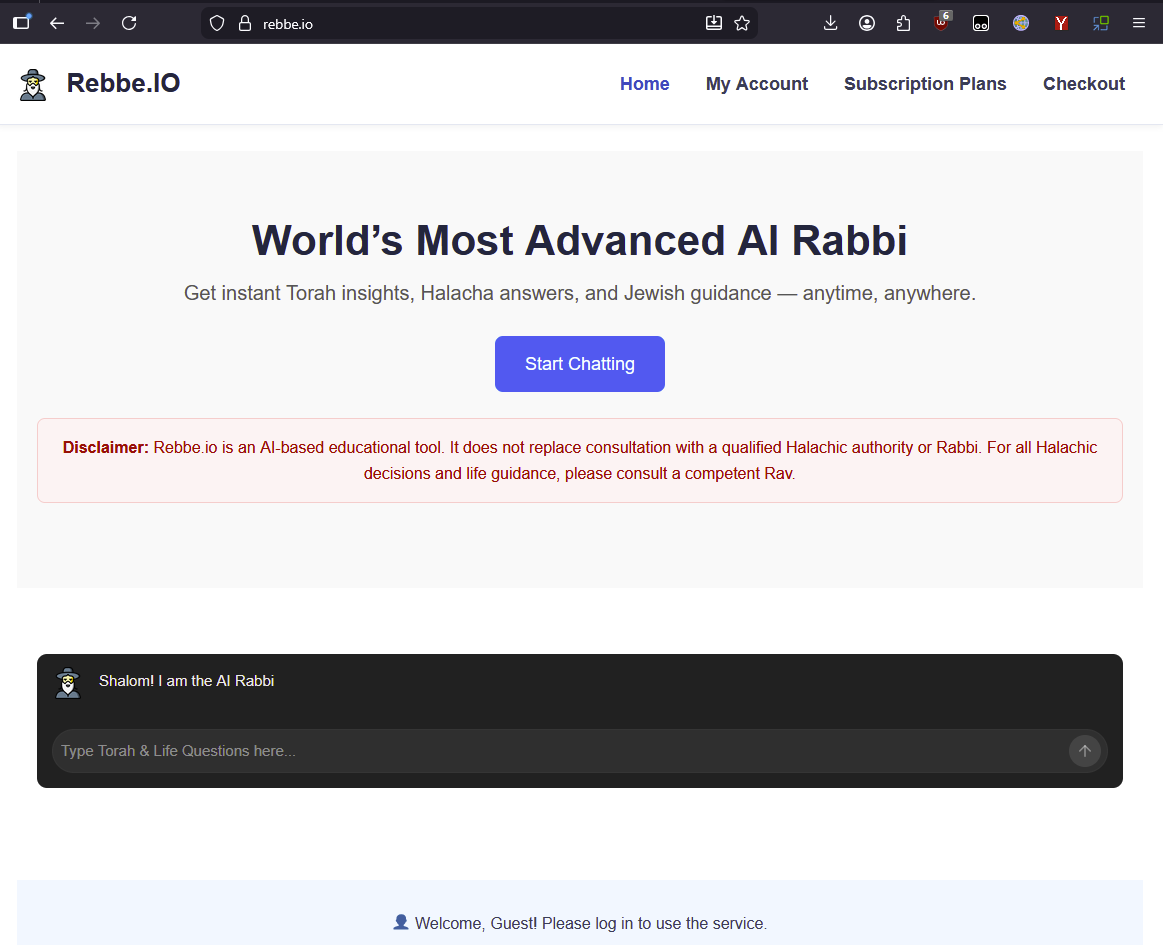The width and height of the screenshot is (1163, 945).
Task: Click the user silhouette icon beside Welcome, Guest
Action: tap(401, 922)
